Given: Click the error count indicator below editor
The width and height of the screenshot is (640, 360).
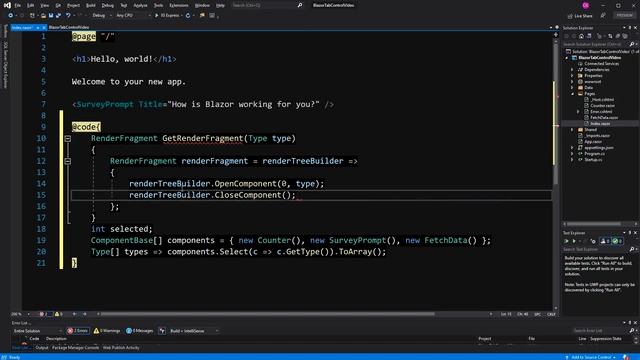Looking at the screenshot, I should pyautogui.click(x=44, y=314).
